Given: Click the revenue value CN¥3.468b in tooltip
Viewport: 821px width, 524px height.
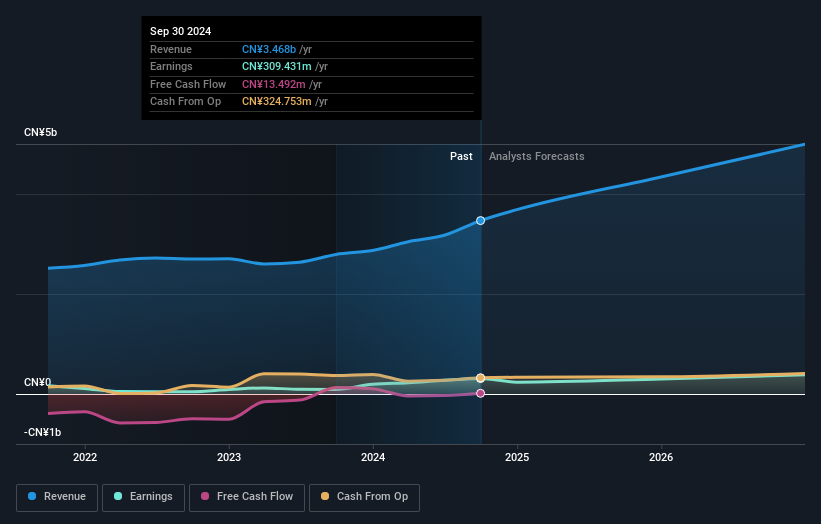Looking at the screenshot, I should pos(269,49).
